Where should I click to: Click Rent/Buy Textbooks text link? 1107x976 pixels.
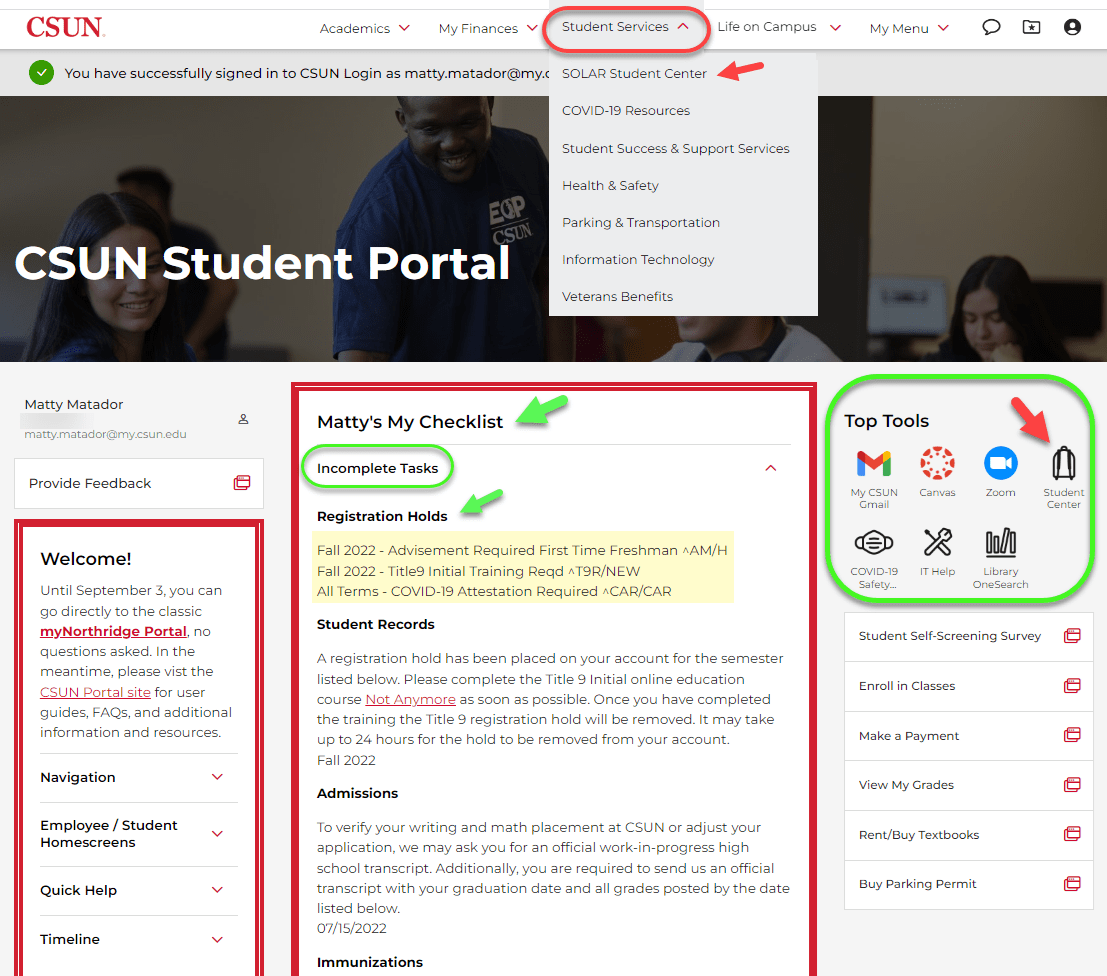tap(918, 834)
